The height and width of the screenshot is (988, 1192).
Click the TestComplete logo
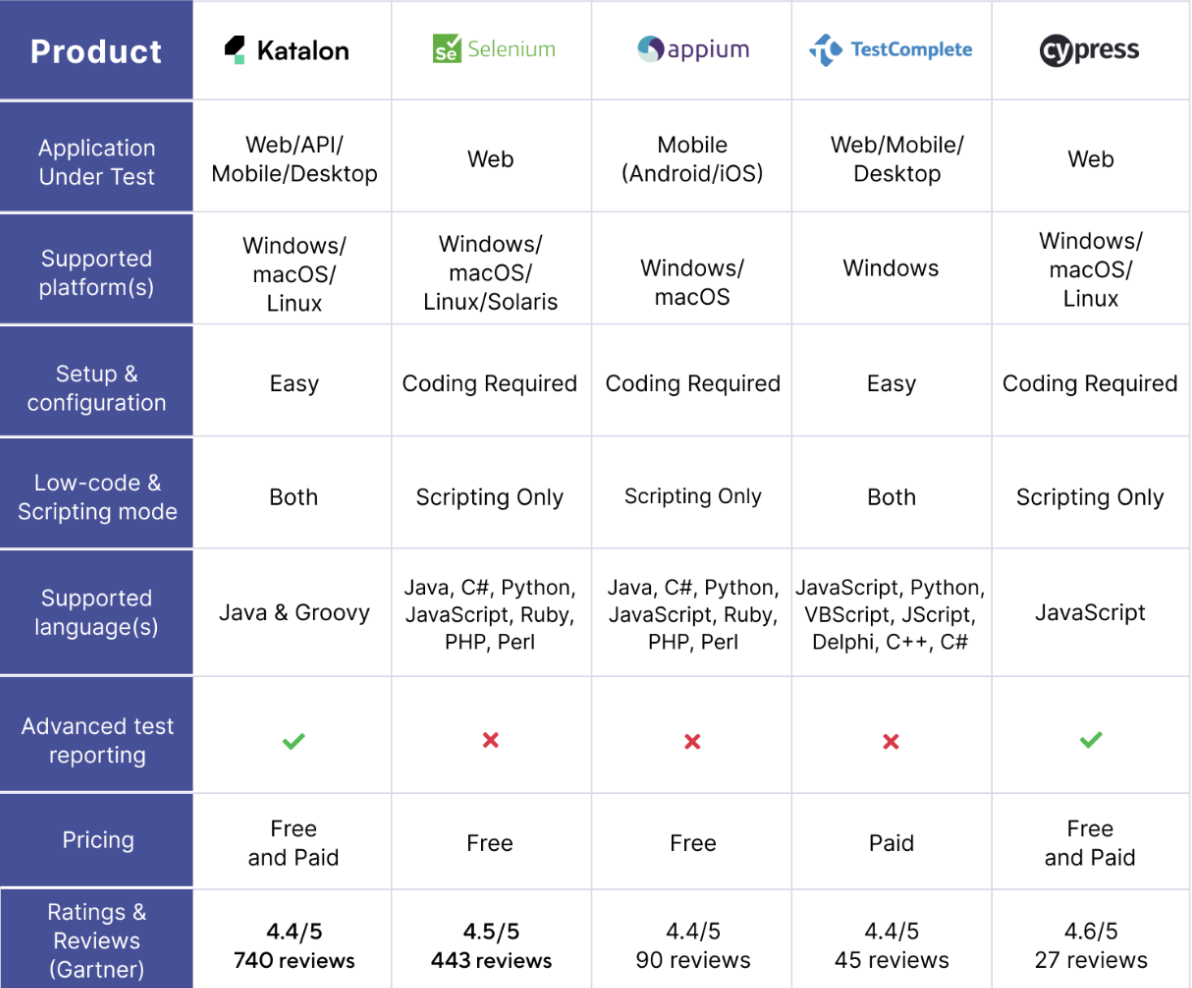(890, 49)
